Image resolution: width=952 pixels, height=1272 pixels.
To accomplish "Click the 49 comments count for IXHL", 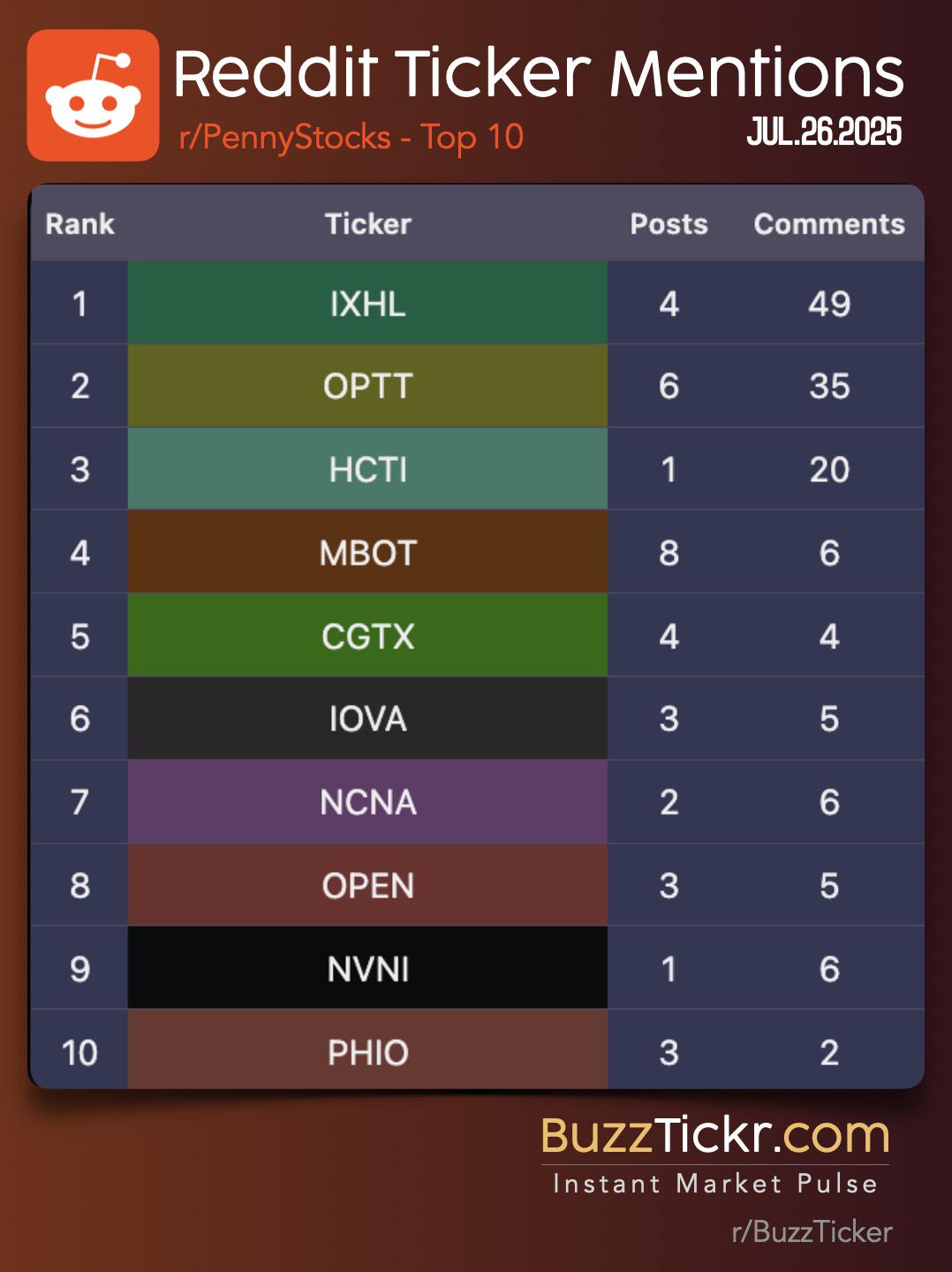I will 829,304.
